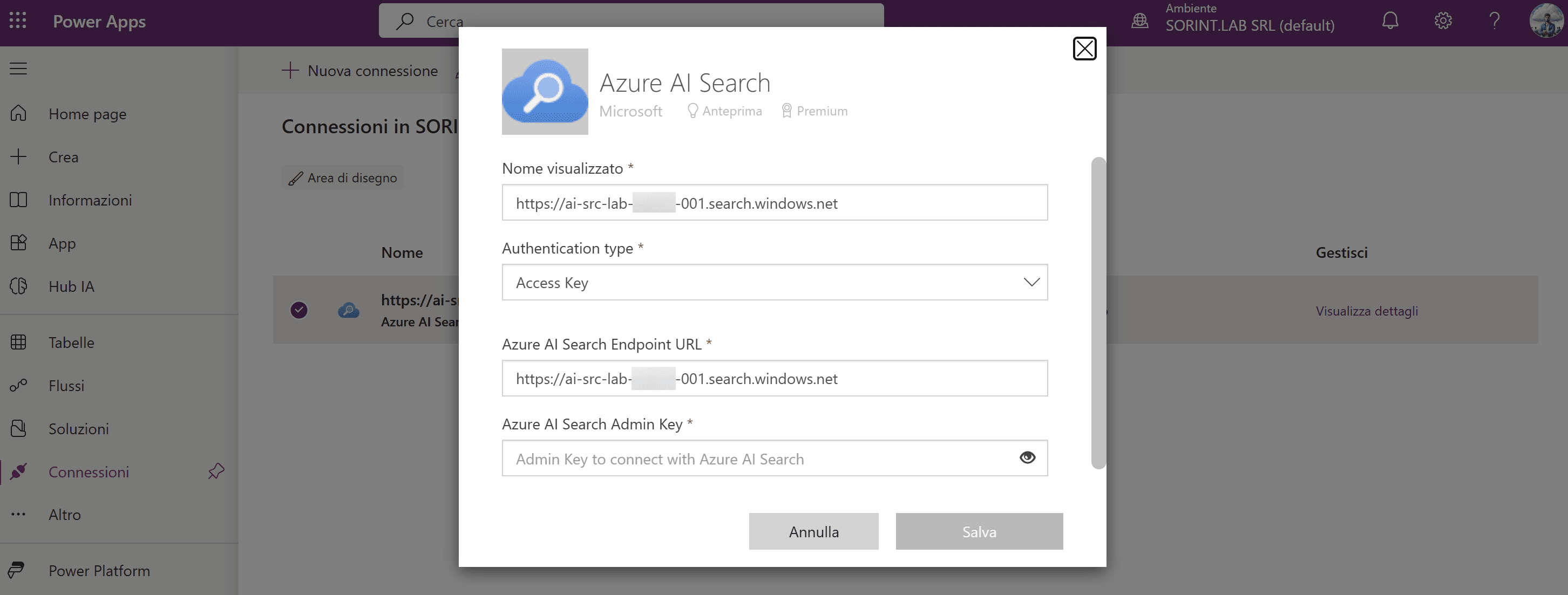
Task: Open the settings gear
Action: pos(1443,20)
